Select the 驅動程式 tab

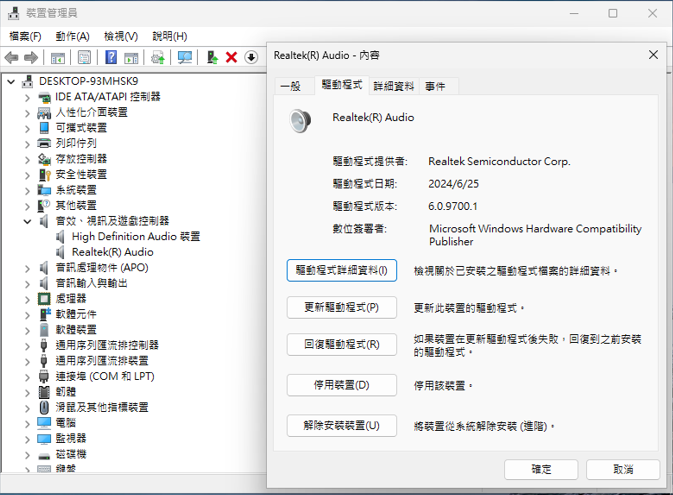point(342,85)
